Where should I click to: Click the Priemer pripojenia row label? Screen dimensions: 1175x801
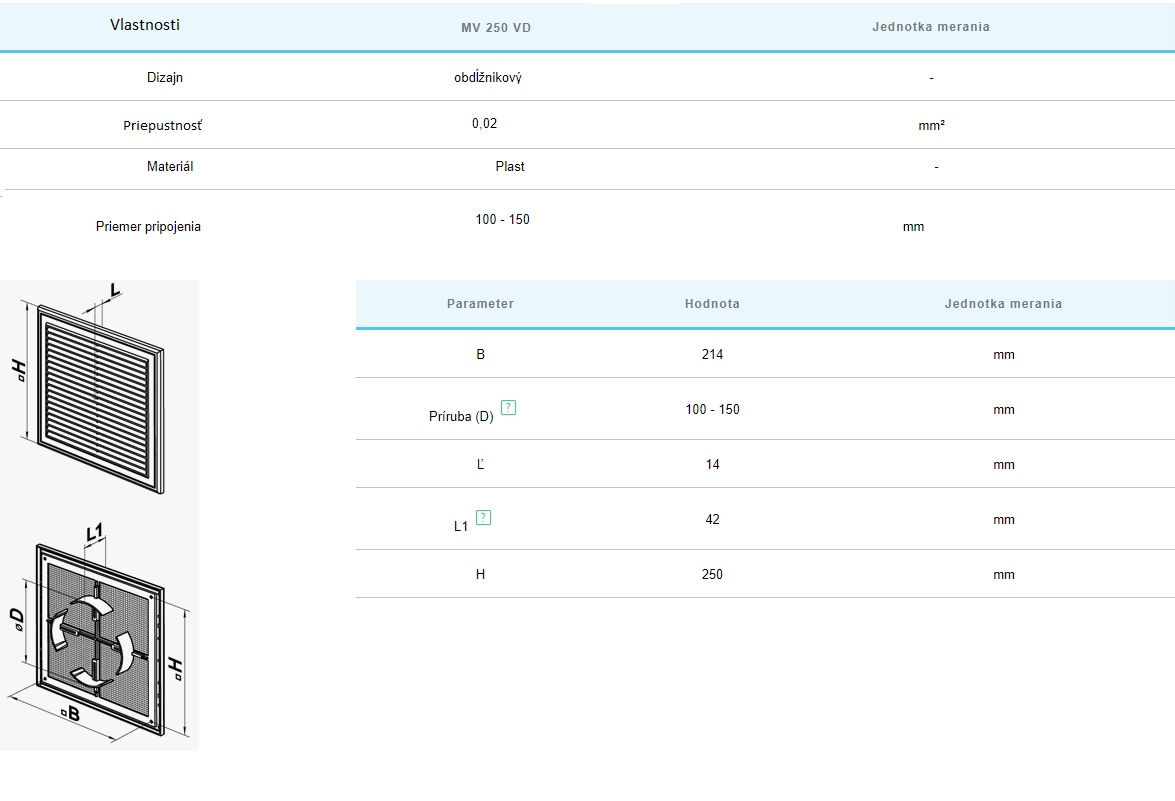point(148,227)
